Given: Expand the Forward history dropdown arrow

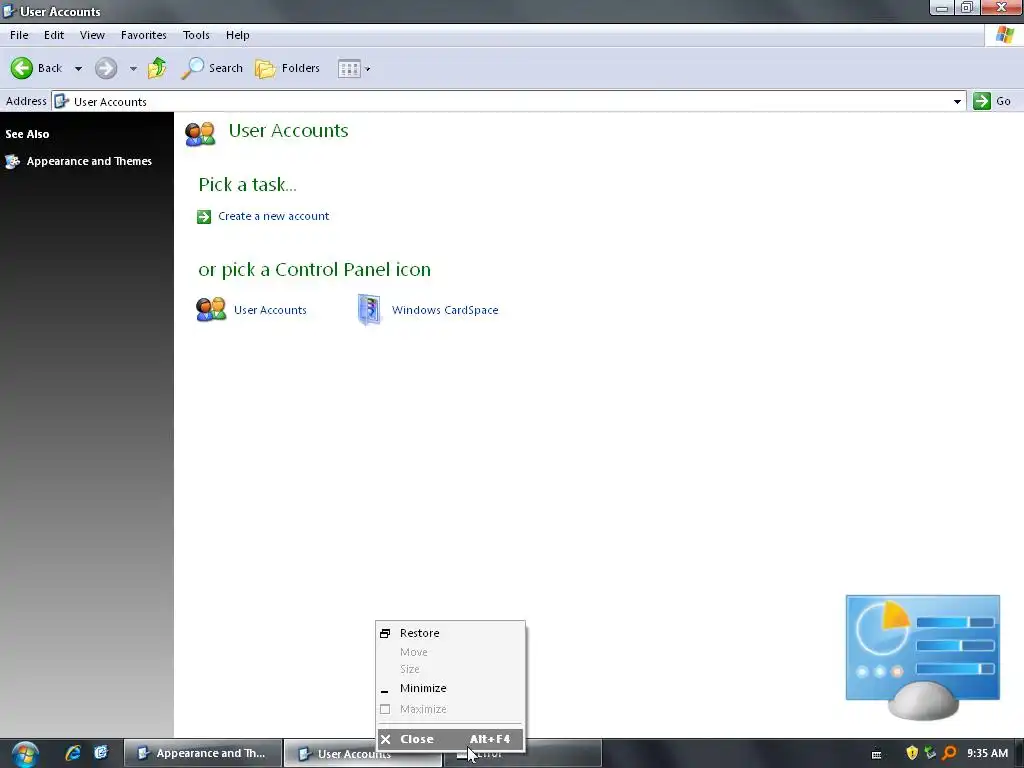Looking at the screenshot, I should (x=133, y=68).
